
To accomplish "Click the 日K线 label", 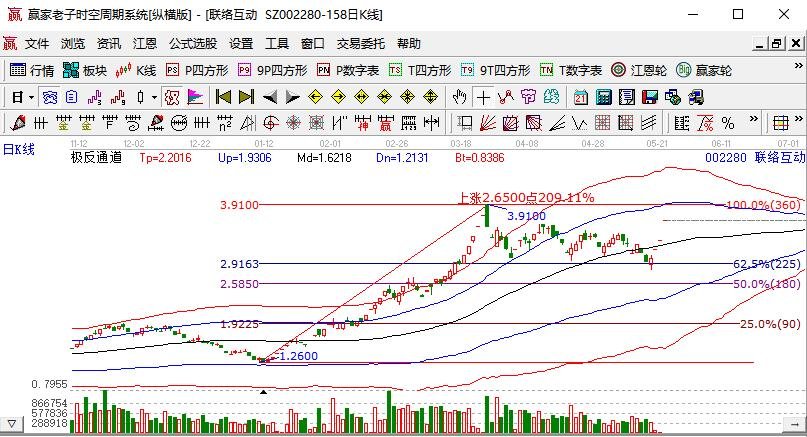I will pyautogui.click(x=19, y=150).
